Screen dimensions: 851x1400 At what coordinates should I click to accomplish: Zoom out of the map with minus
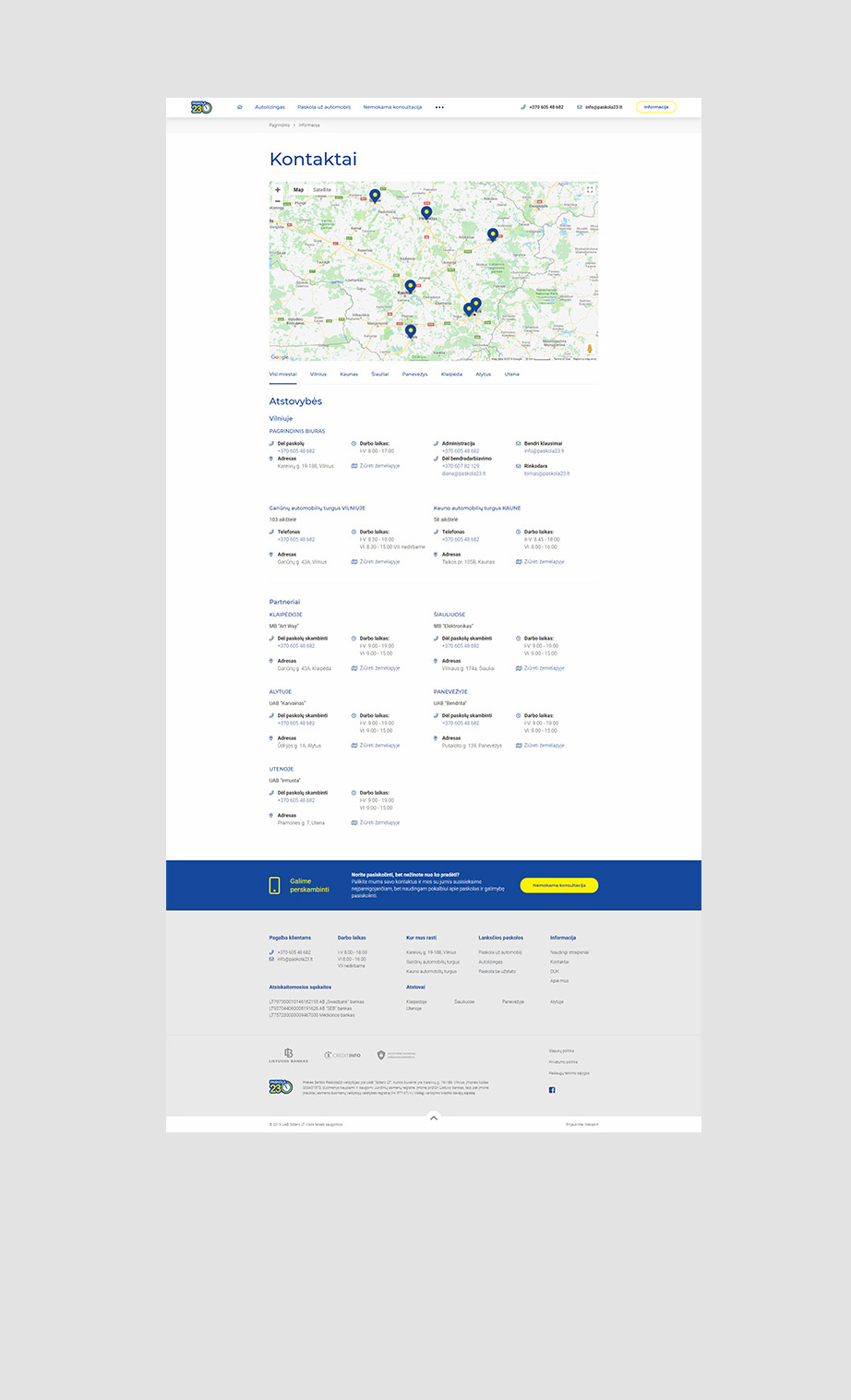[278, 201]
